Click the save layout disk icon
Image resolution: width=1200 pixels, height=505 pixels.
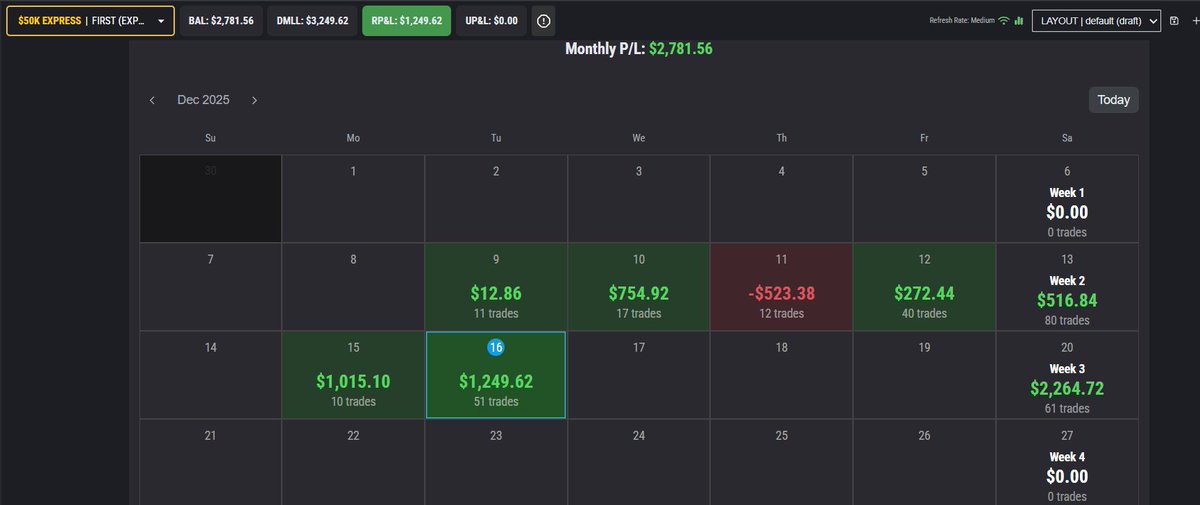coord(1174,21)
